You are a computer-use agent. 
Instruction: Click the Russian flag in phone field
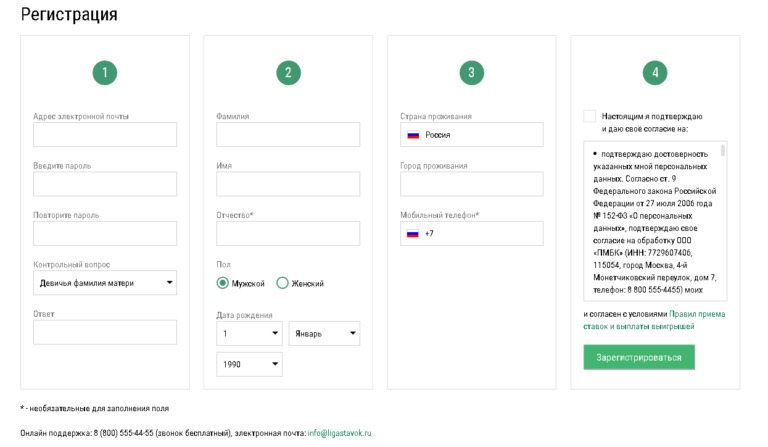pos(413,234)
